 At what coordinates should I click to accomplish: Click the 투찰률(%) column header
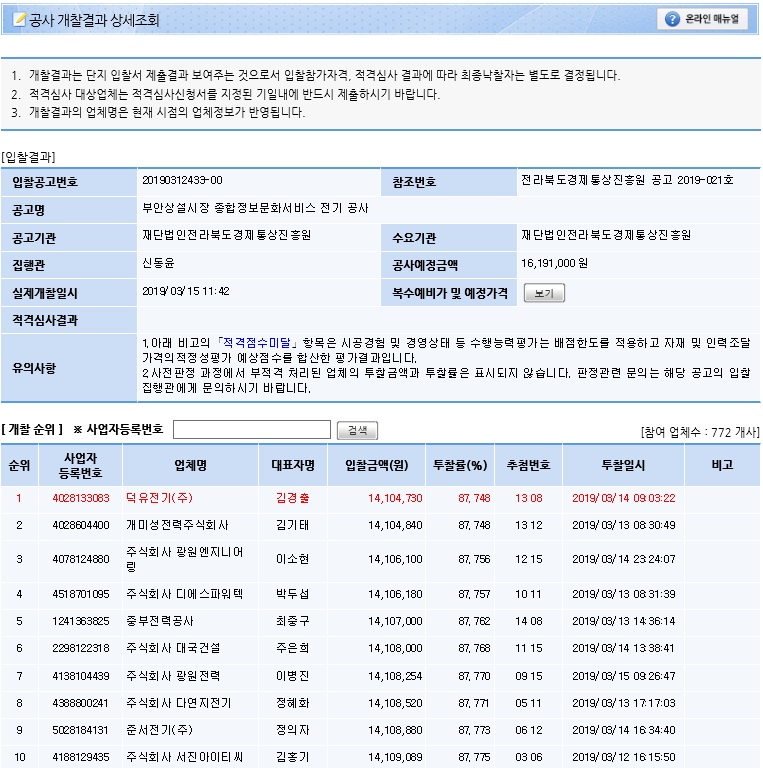460,465
